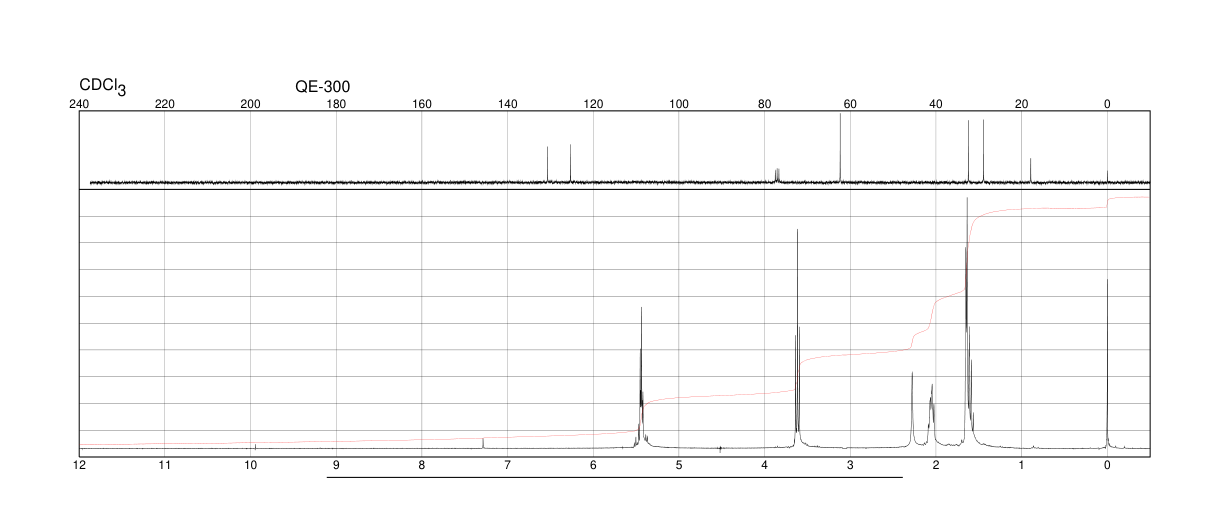This screenshot has height=528, width=1224.
Task: Click the 1 ppm label on proton axis
Action: [x=1022, y=465]
